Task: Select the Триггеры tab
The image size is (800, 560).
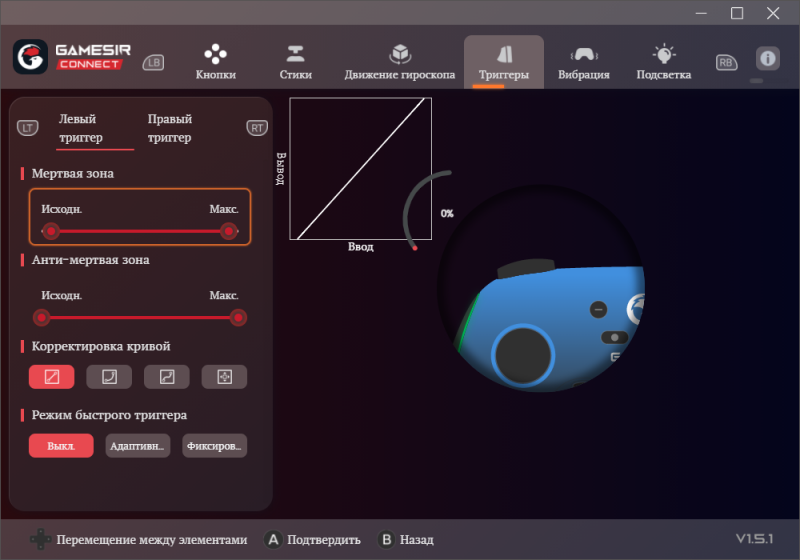Action: [x=504, y=62]
